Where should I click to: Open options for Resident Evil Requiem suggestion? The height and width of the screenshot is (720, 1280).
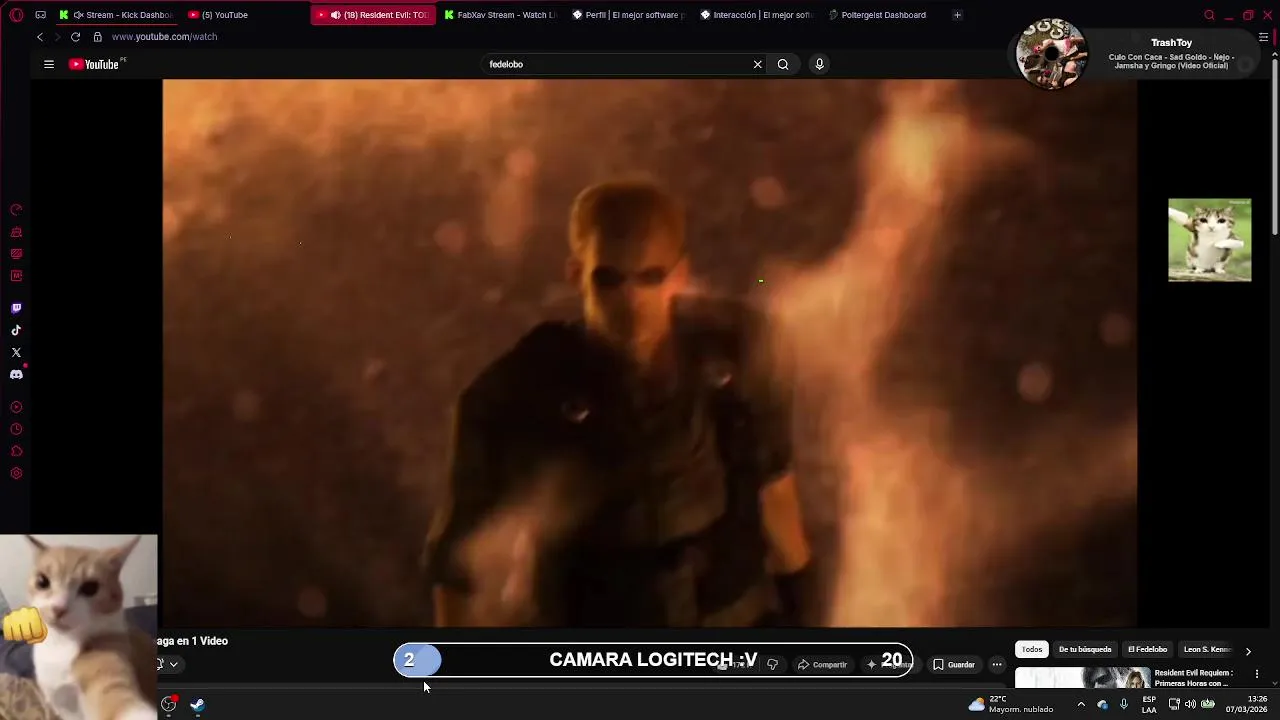1257,674
